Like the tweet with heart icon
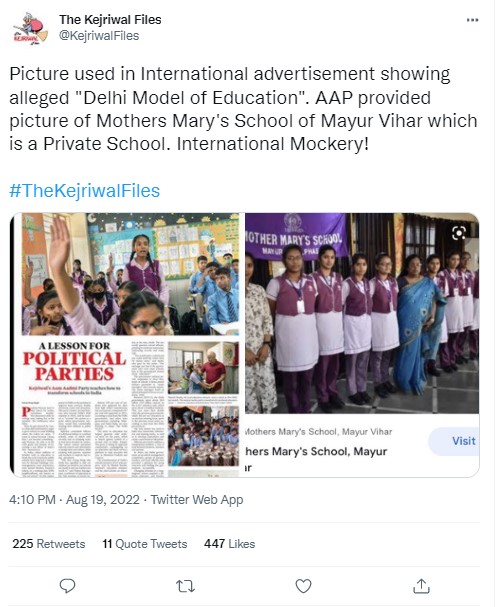Viewport: 502px width, 607px height. (x=303, y=586)
